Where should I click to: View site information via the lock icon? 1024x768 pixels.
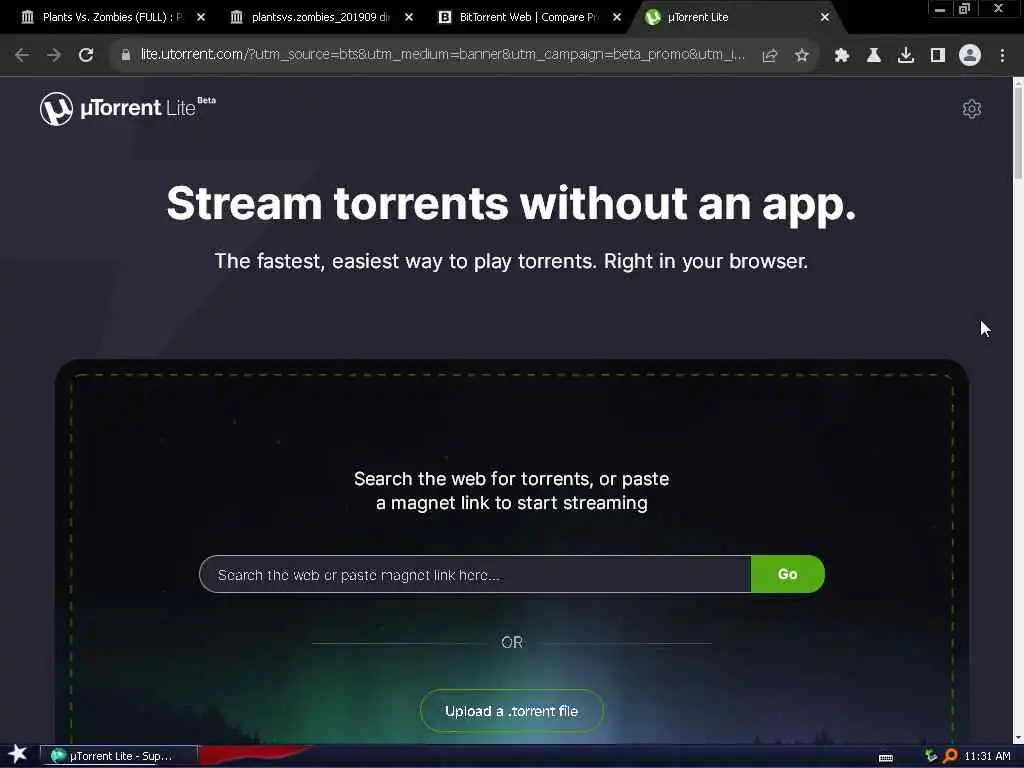point(125,55)
